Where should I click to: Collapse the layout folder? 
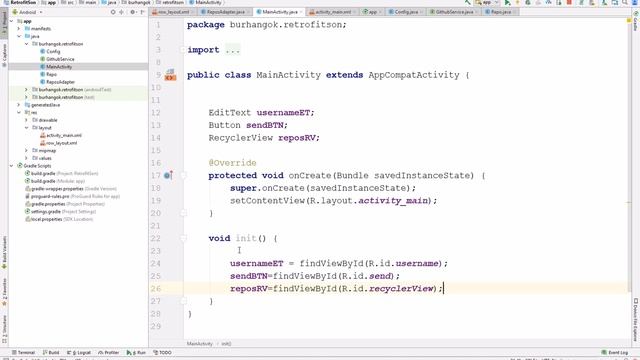pos(27,128)
